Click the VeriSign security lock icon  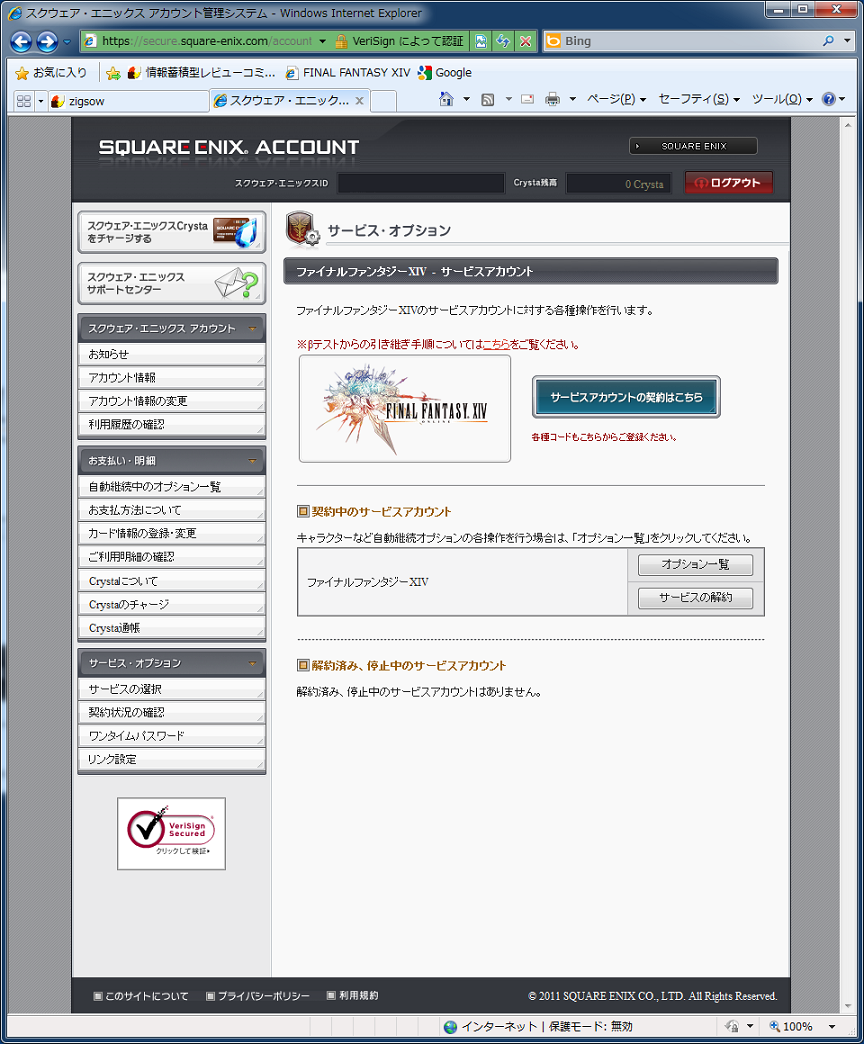pos(341,41)
